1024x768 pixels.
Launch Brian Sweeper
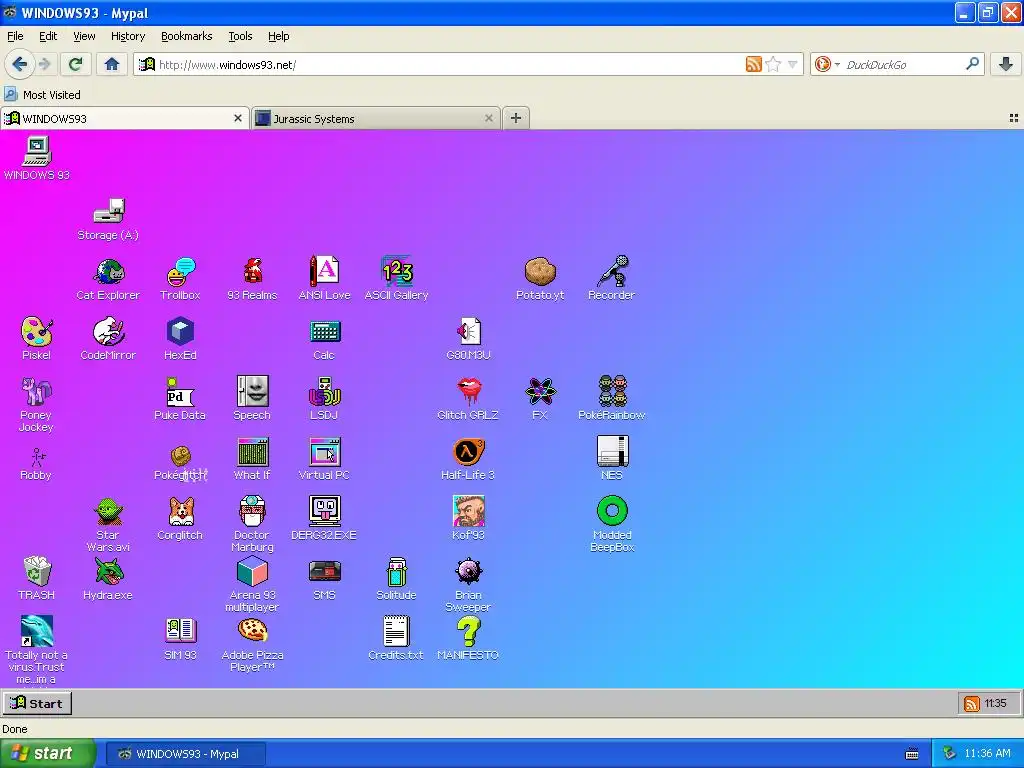coord(468,571)
